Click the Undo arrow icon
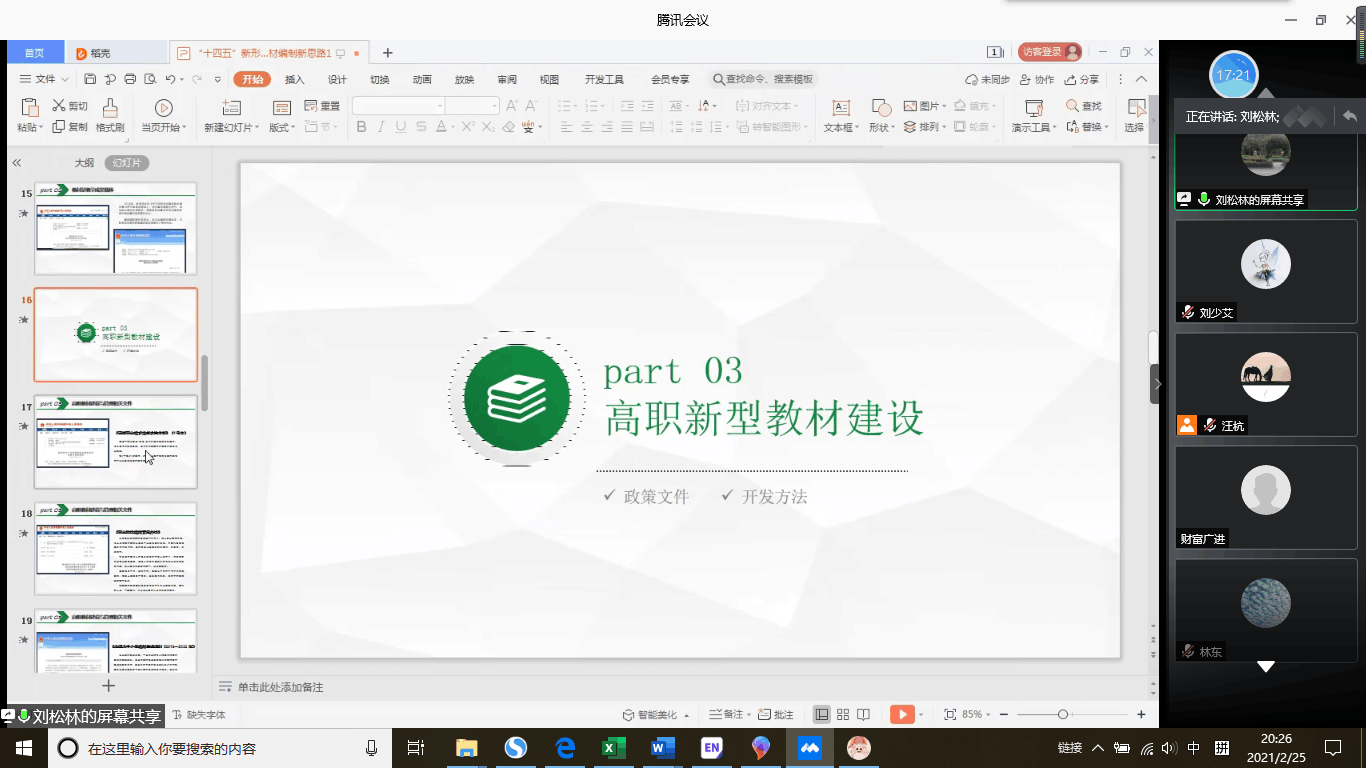 tap(171, 80)
